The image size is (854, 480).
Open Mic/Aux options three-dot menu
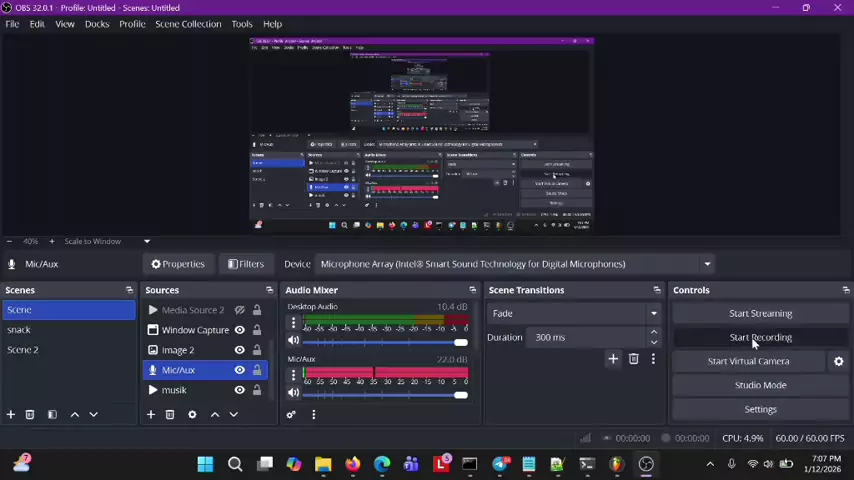[x=293, y=375]
